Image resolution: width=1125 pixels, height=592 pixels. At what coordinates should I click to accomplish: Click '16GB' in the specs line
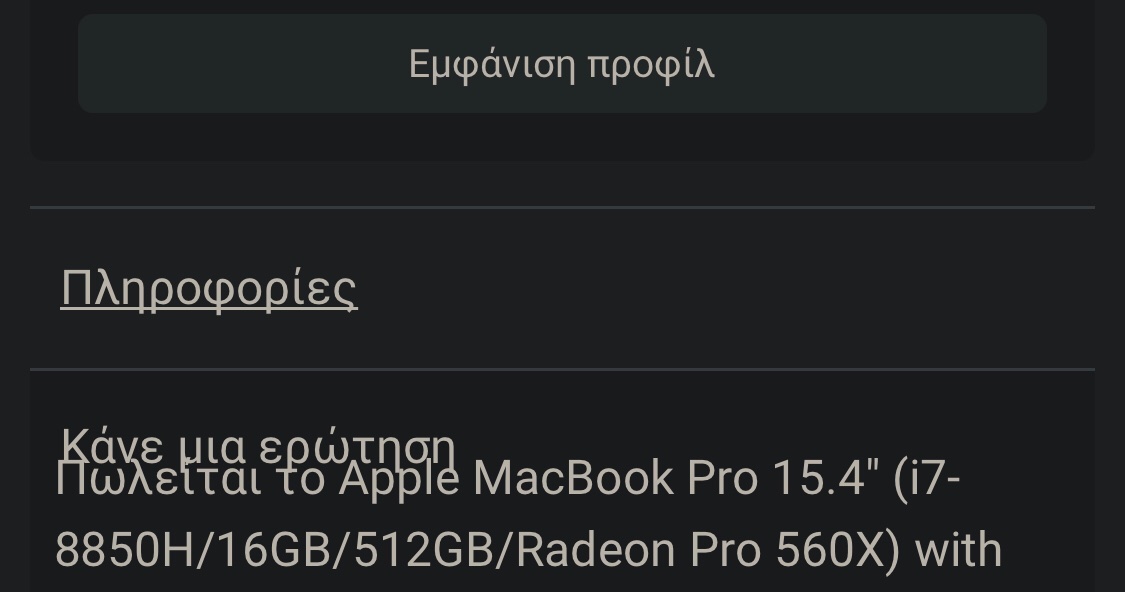273,550
